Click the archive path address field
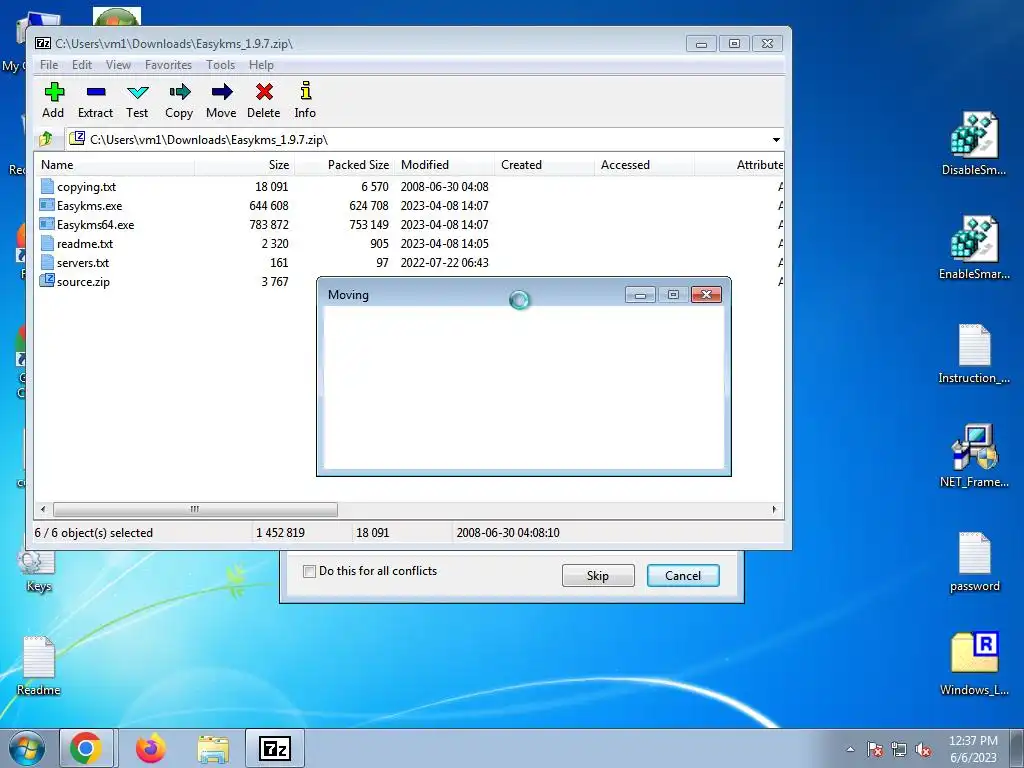 [418, 139]
